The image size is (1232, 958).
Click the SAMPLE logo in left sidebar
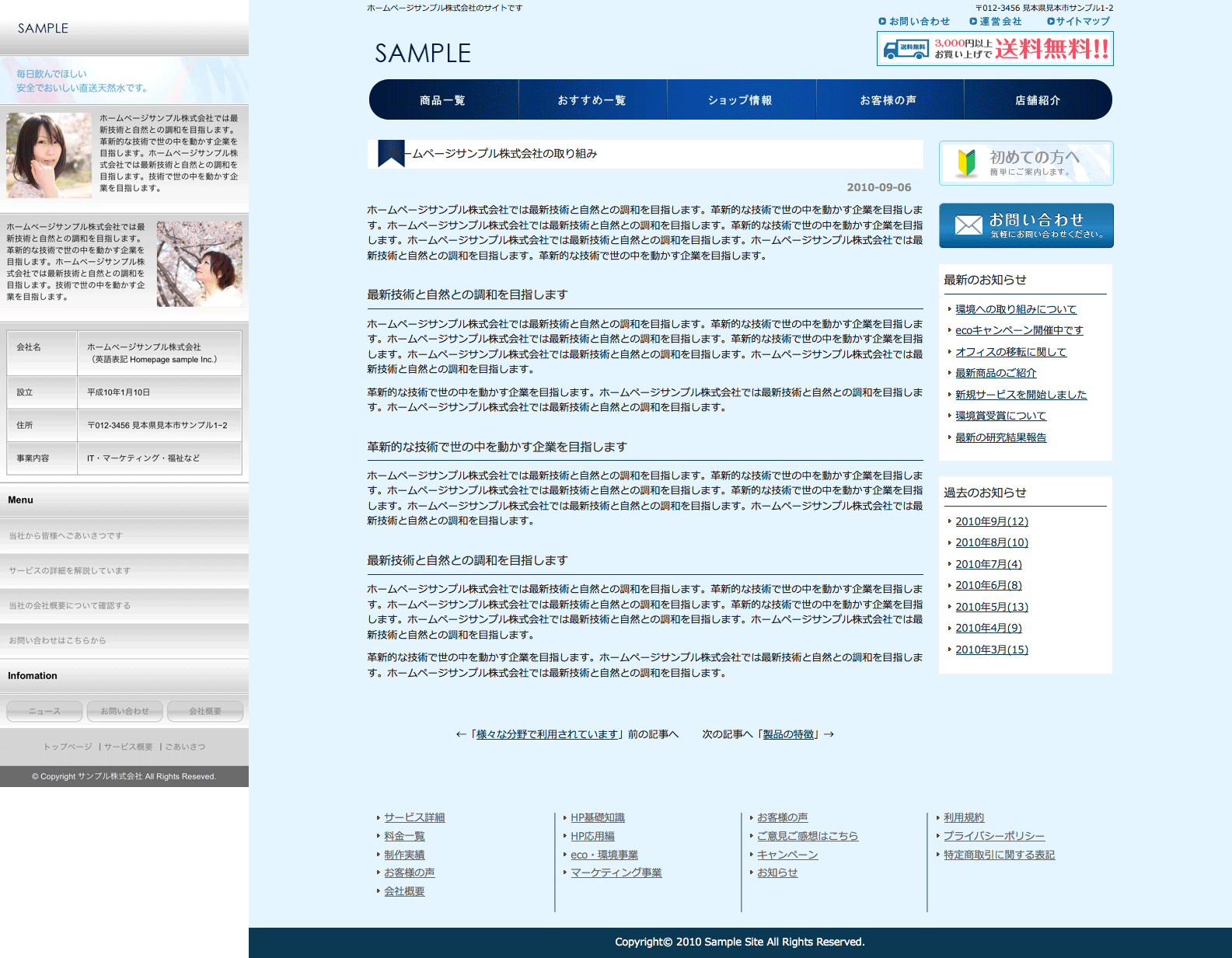44,29
